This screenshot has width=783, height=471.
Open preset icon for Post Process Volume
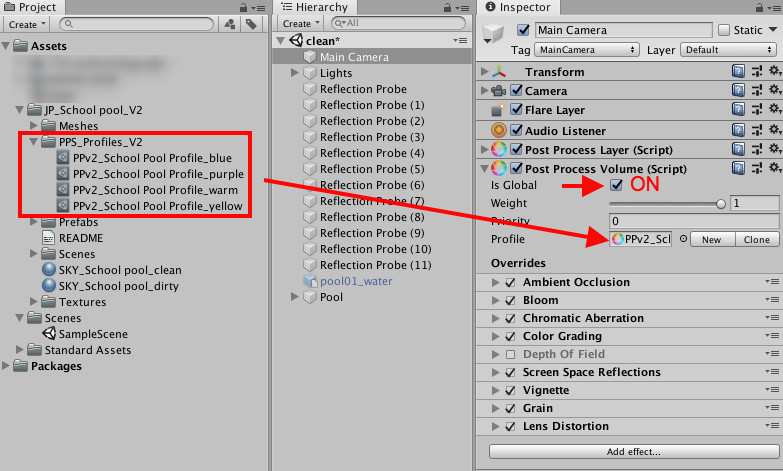pyautogui.click(x=757, y=168)
